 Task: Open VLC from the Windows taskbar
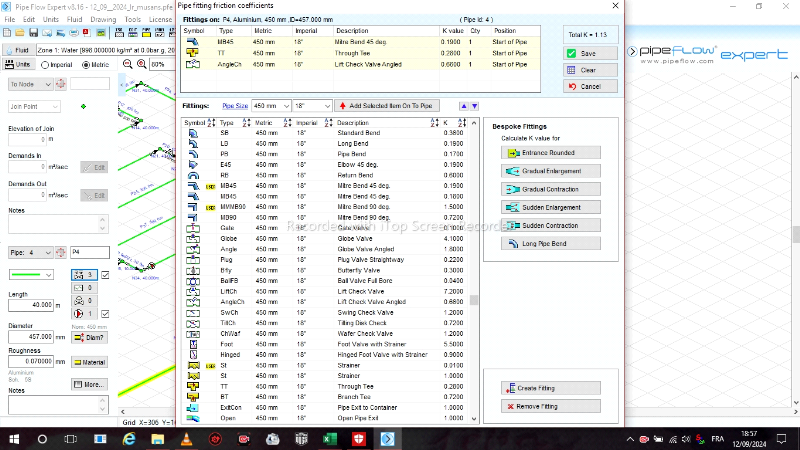187,439
